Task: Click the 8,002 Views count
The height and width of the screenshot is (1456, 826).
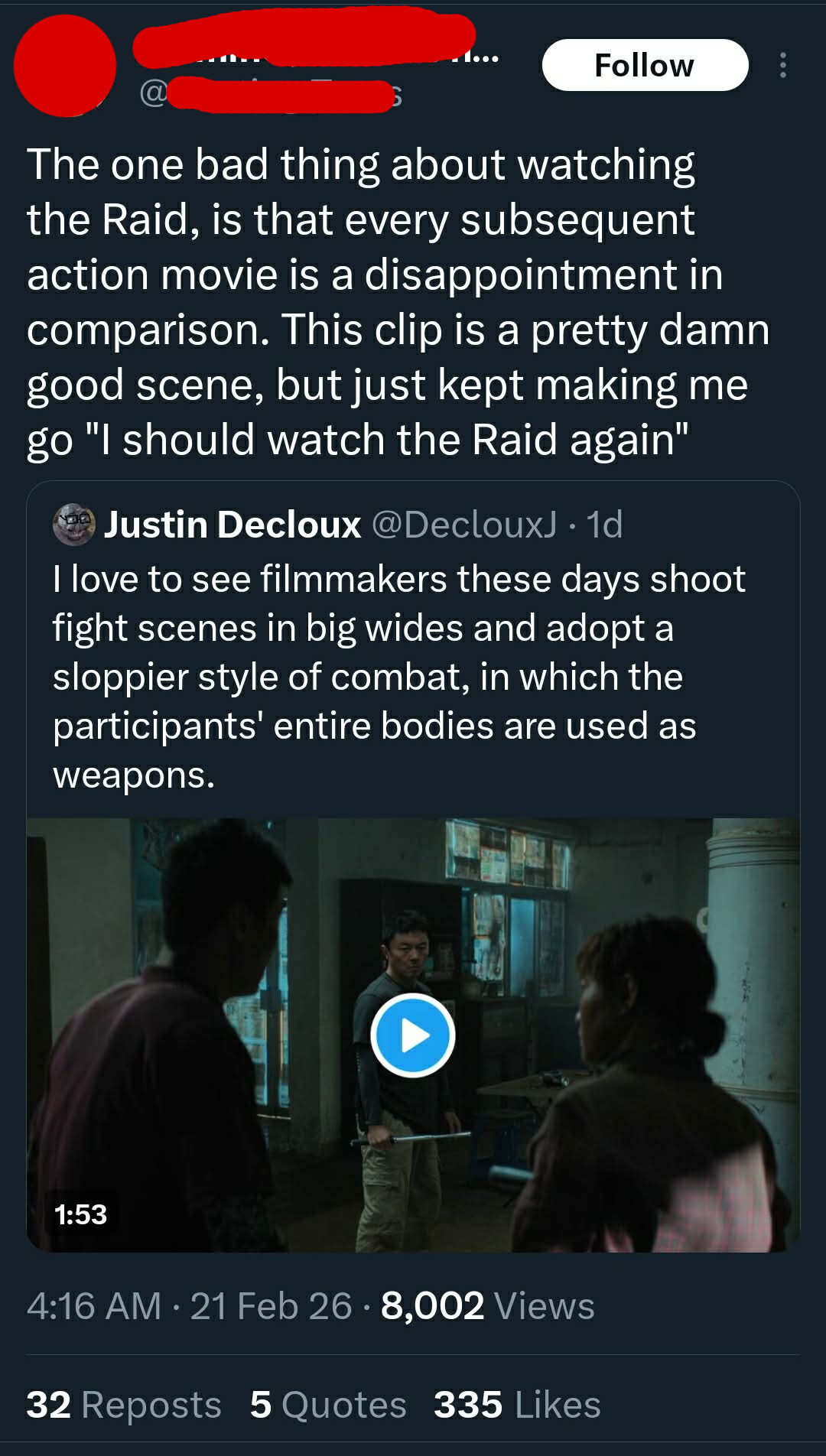Action: pos(487,1305)
